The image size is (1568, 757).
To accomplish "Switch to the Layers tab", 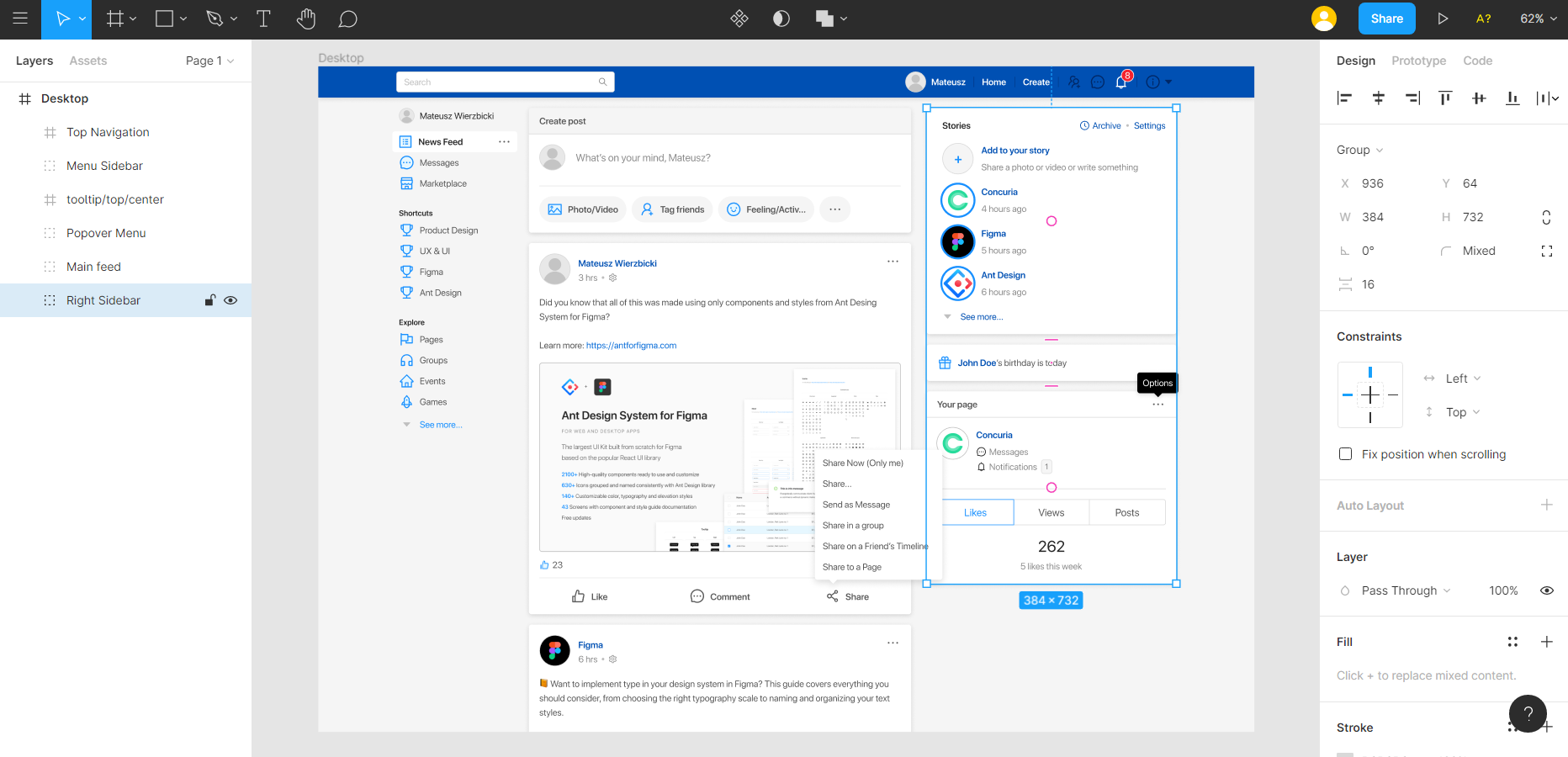I will coord(34,61).
